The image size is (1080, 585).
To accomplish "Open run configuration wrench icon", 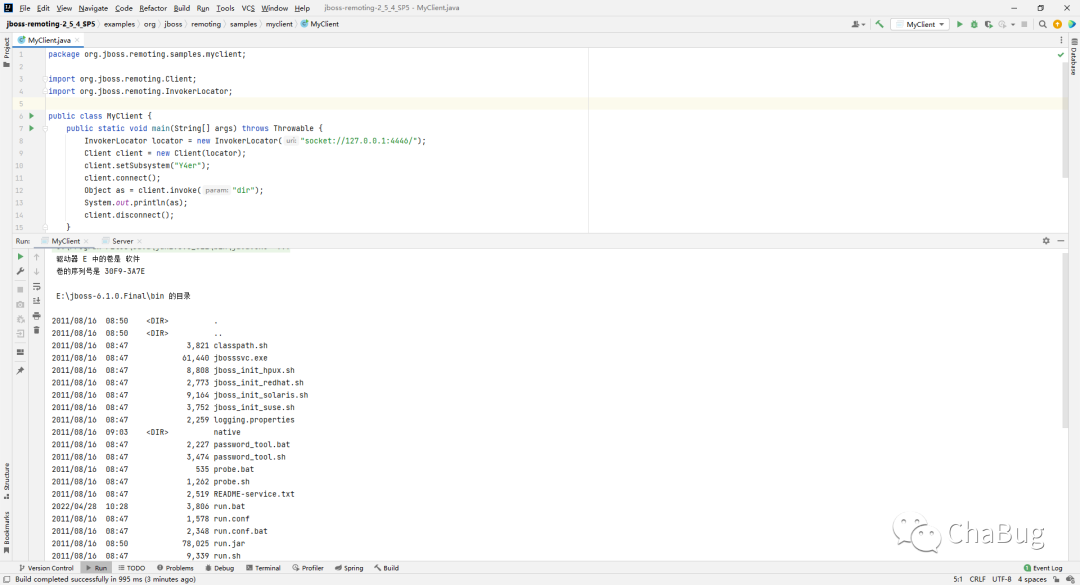I will tap(20, 271).
